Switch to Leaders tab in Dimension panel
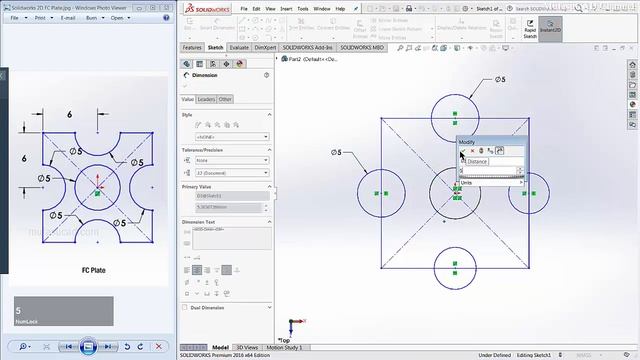 pos(206,99)
